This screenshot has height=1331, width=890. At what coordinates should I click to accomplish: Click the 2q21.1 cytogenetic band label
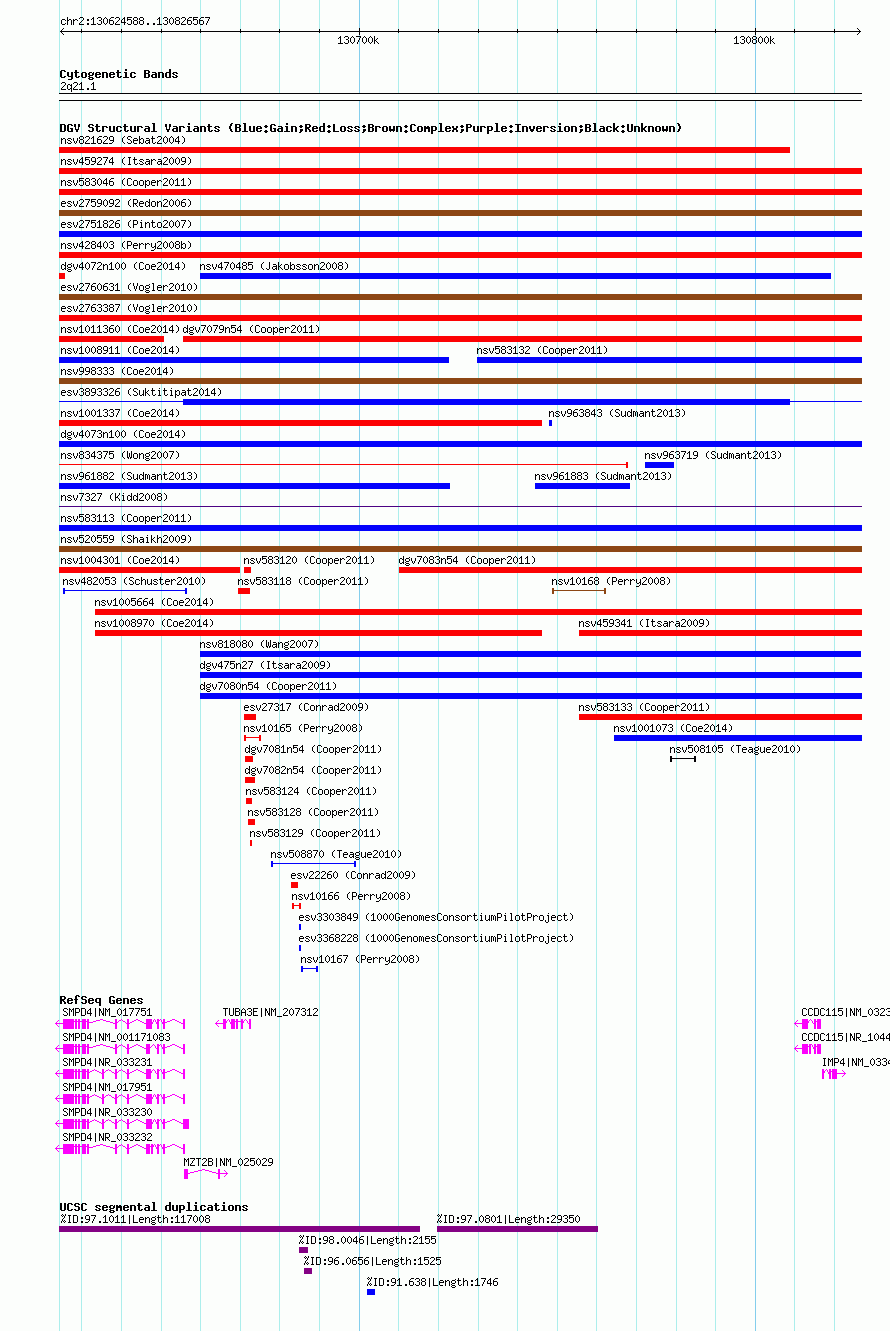click(x=78, y=86)
